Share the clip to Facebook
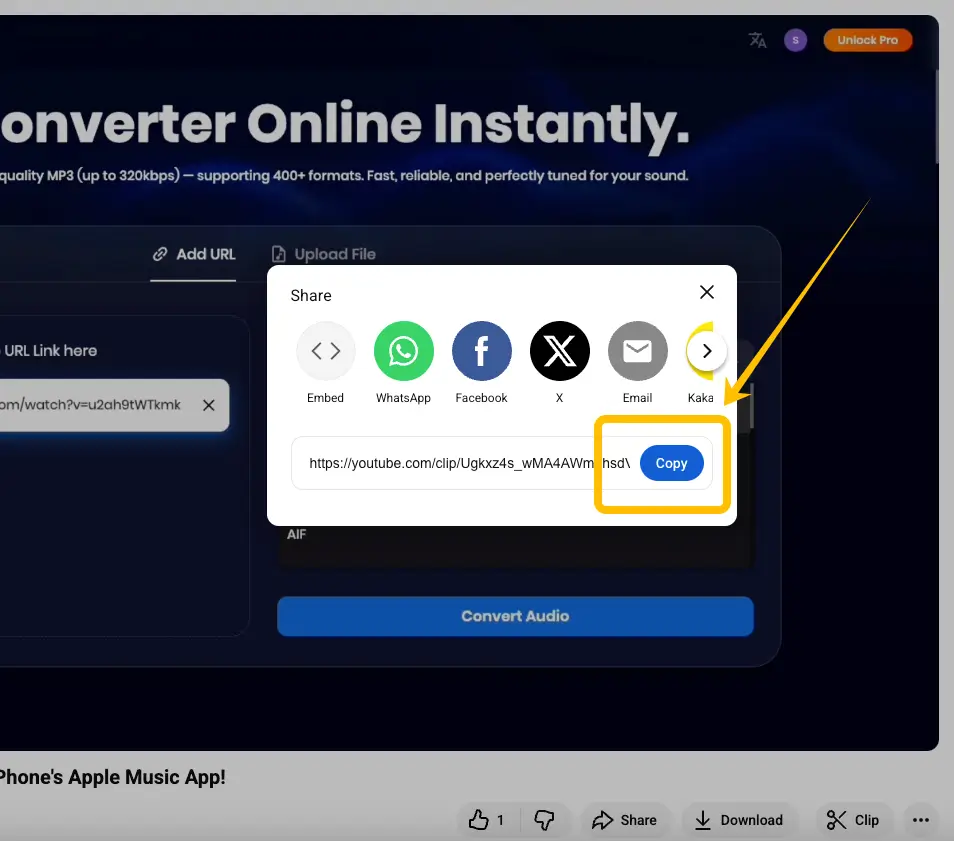This screenshot has height=841, width=954. click(481, 351)
